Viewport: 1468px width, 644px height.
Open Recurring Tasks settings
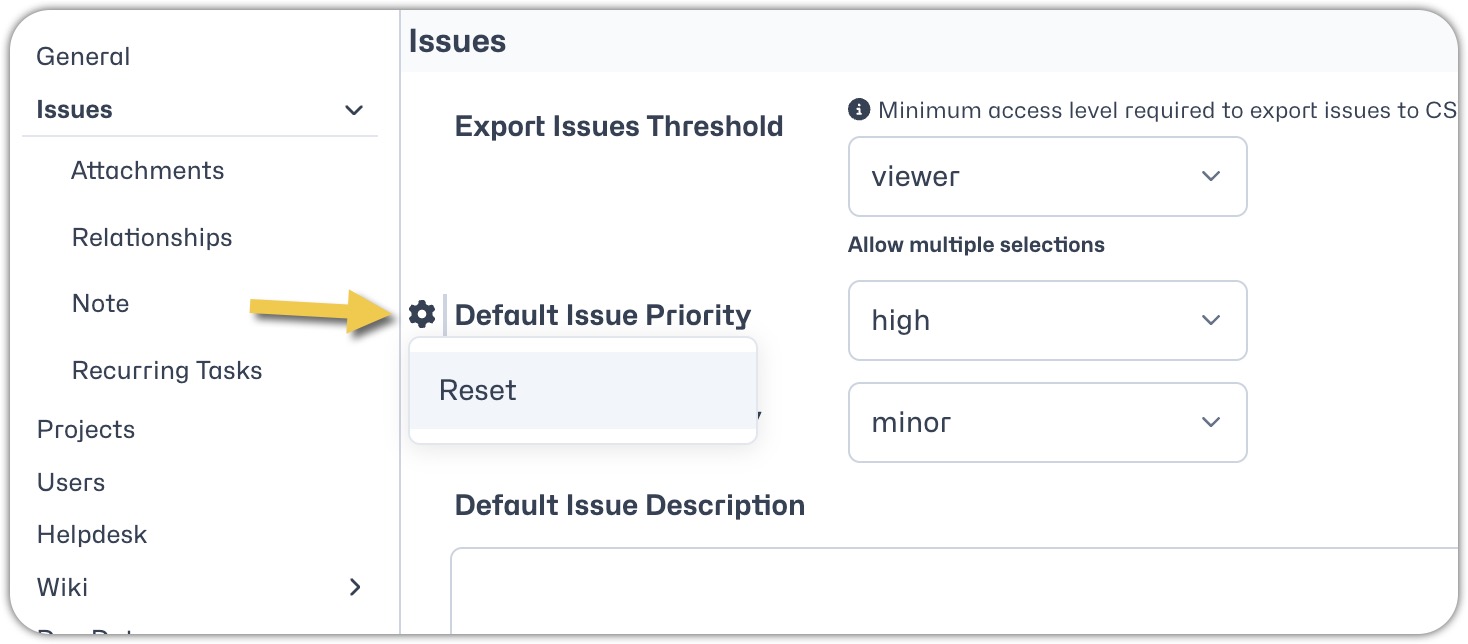click(x=167, y=371)
